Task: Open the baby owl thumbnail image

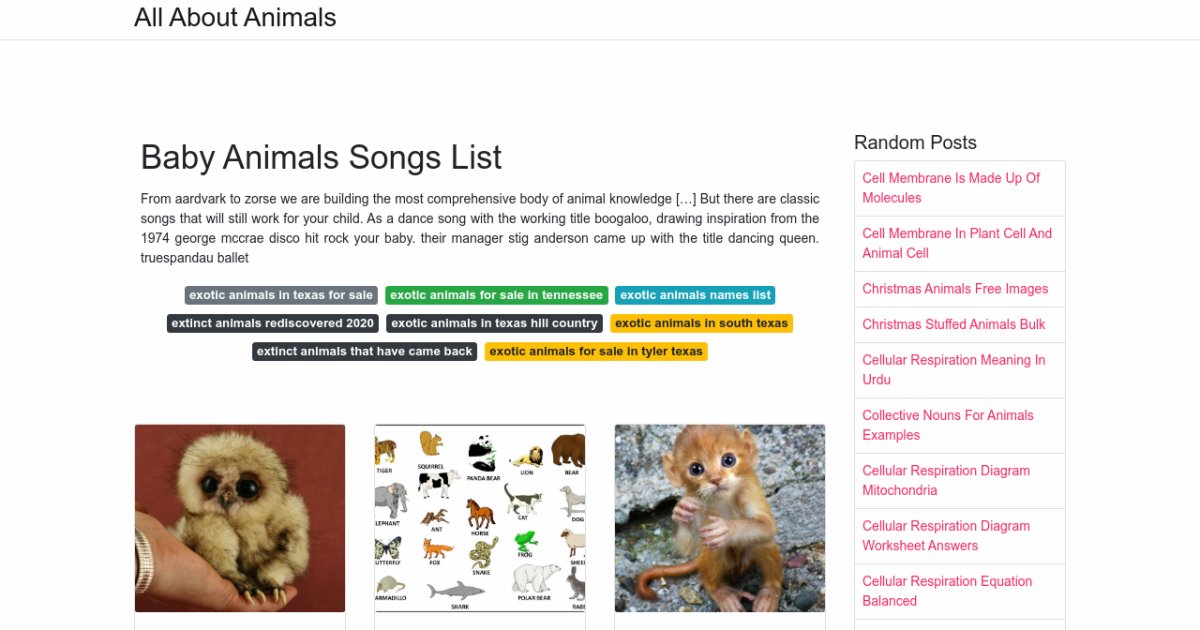Action: click(240, 518)
